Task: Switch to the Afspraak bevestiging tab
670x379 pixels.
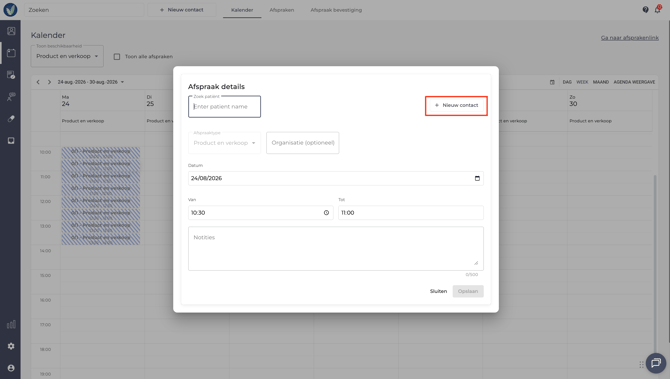Action: (x=336, y=10)
